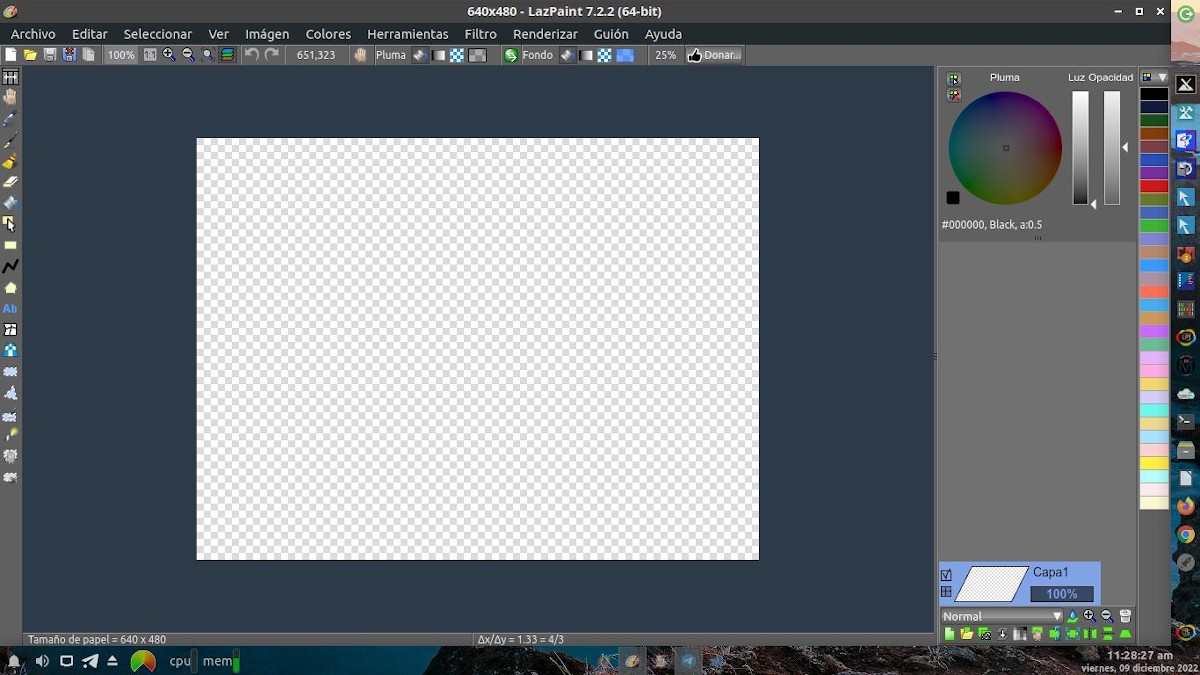Undo the last action

(252, 55)
